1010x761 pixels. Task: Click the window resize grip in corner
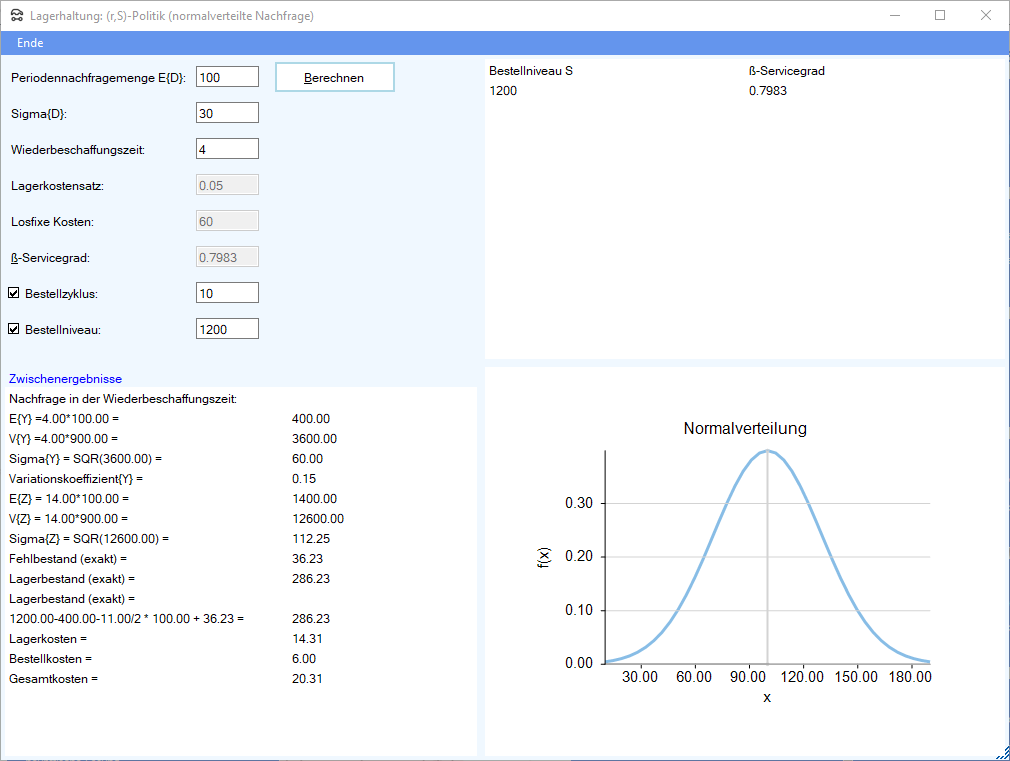coord(1002,753)
